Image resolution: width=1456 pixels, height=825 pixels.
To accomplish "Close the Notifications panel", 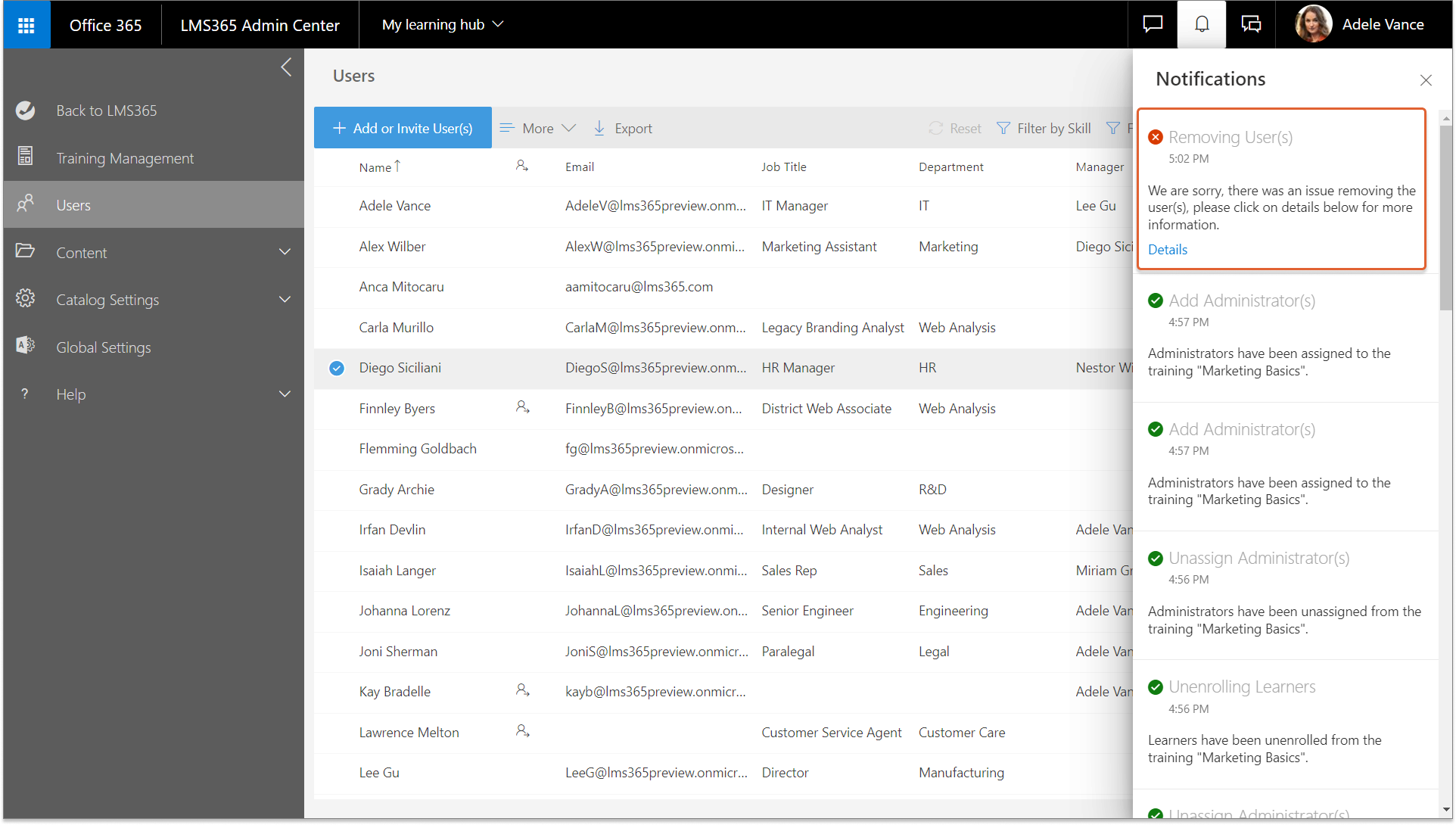I will [1426, 80].
